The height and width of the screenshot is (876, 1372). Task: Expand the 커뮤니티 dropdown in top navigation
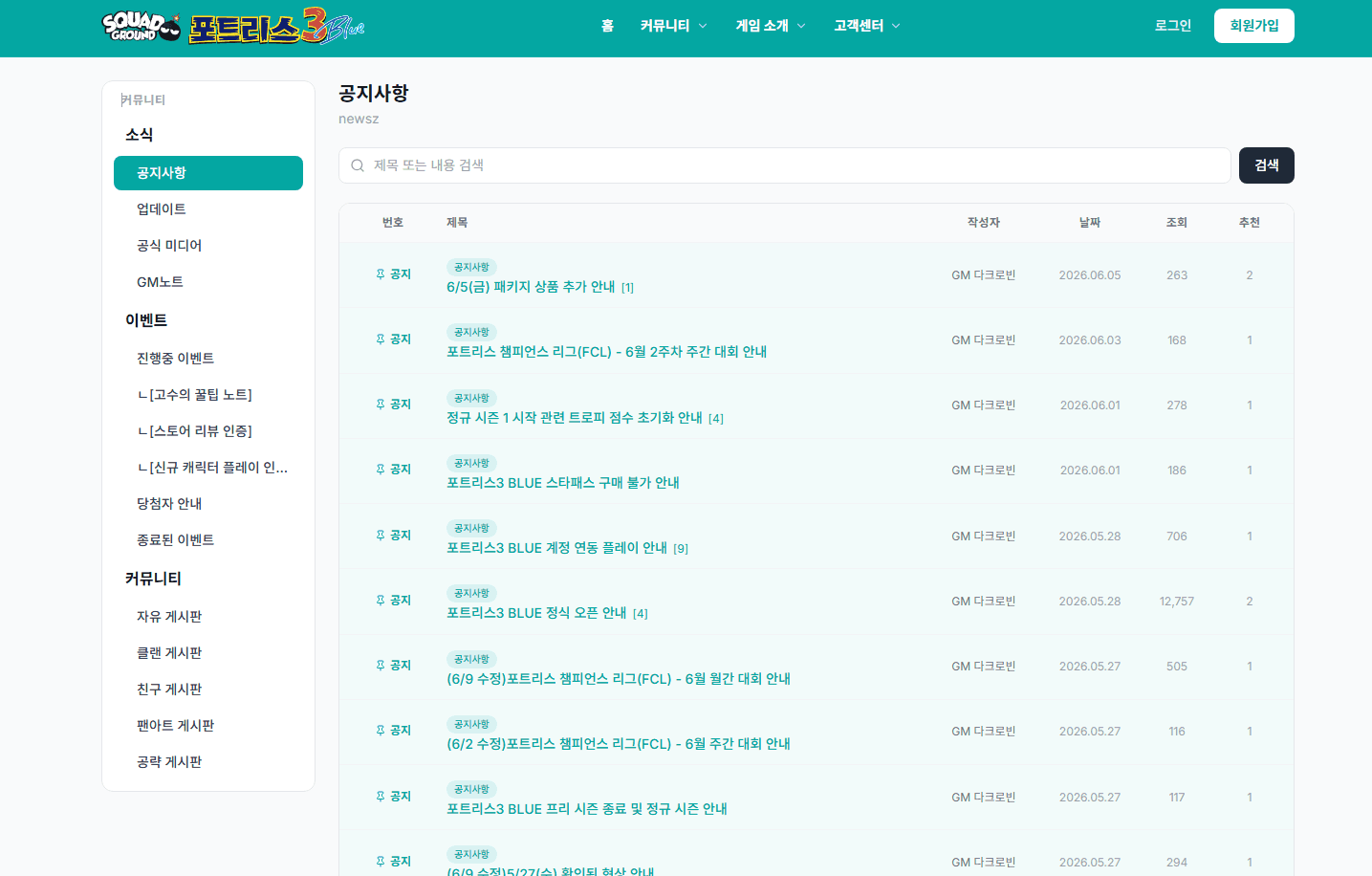673,26
